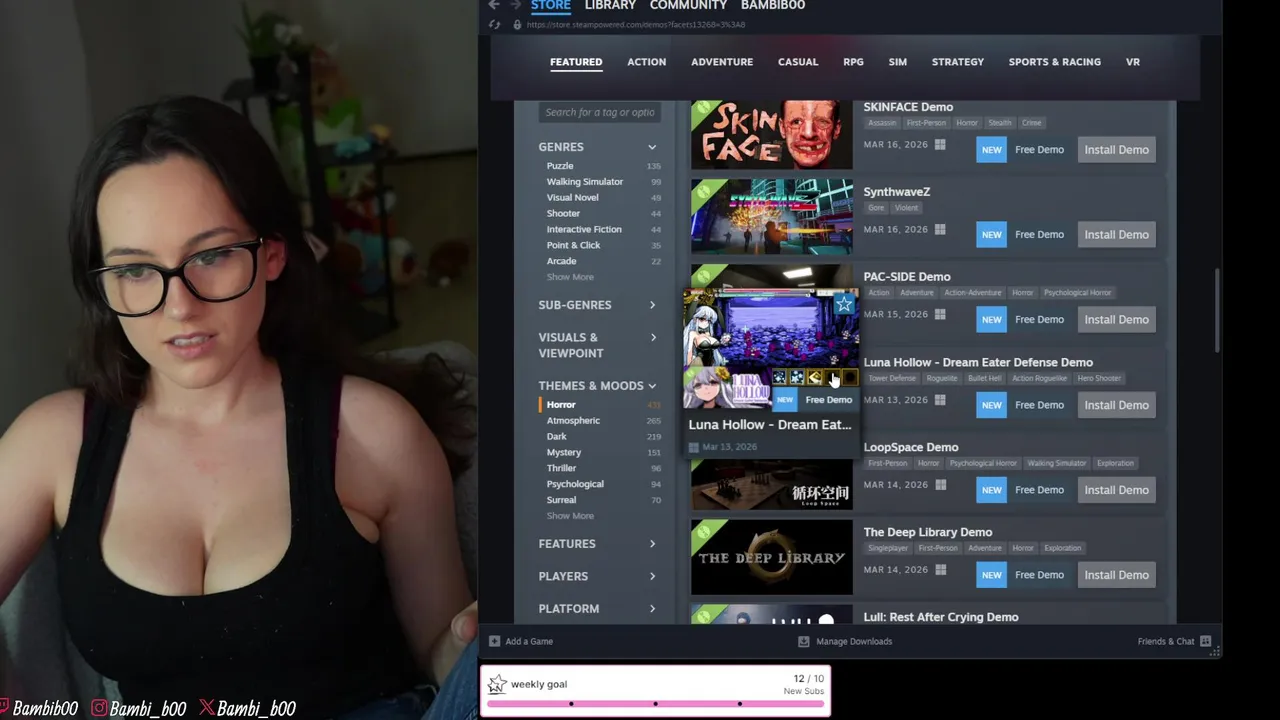Reload the store page with refresh icon
Image resolution: width=1280 pixels, height=720 pixels.
(x=495, y=24)
